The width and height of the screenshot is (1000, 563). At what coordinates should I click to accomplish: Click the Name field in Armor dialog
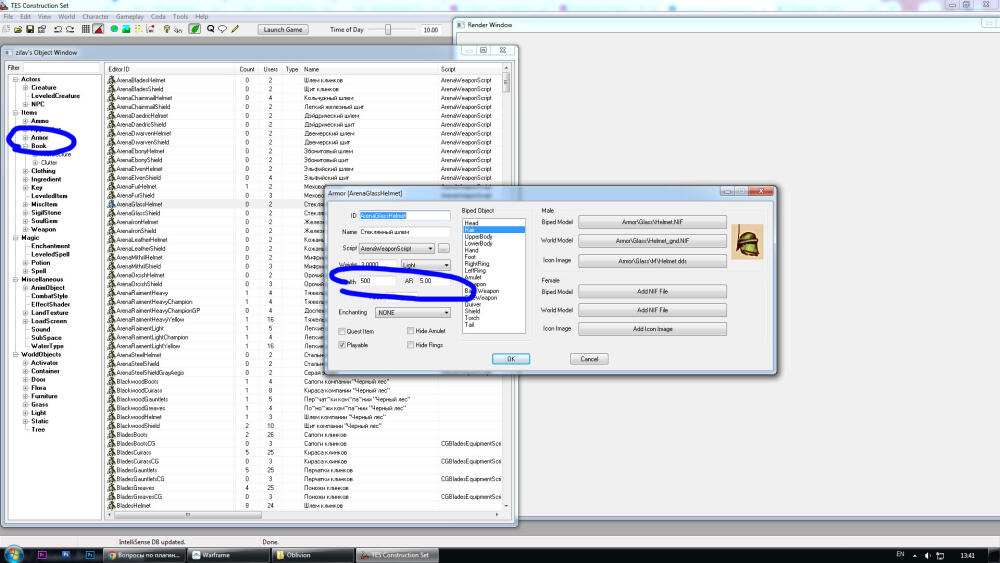coord(404,232)
